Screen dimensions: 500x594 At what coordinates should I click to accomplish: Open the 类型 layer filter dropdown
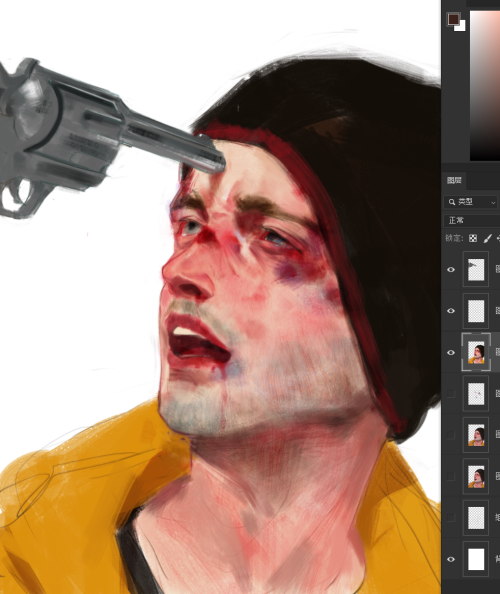tap(471, 202)
